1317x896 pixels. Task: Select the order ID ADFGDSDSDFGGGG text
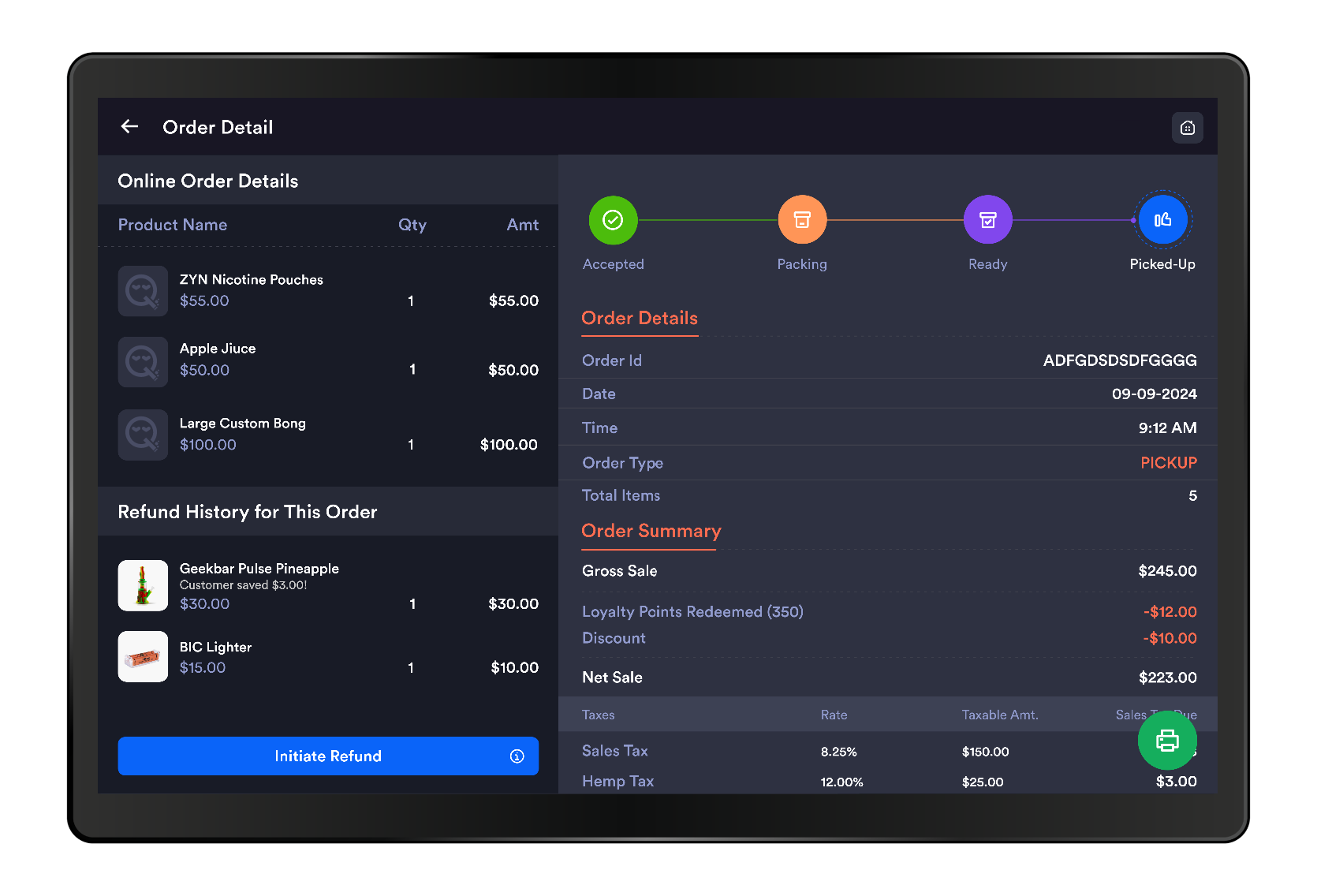point(1119,360)
